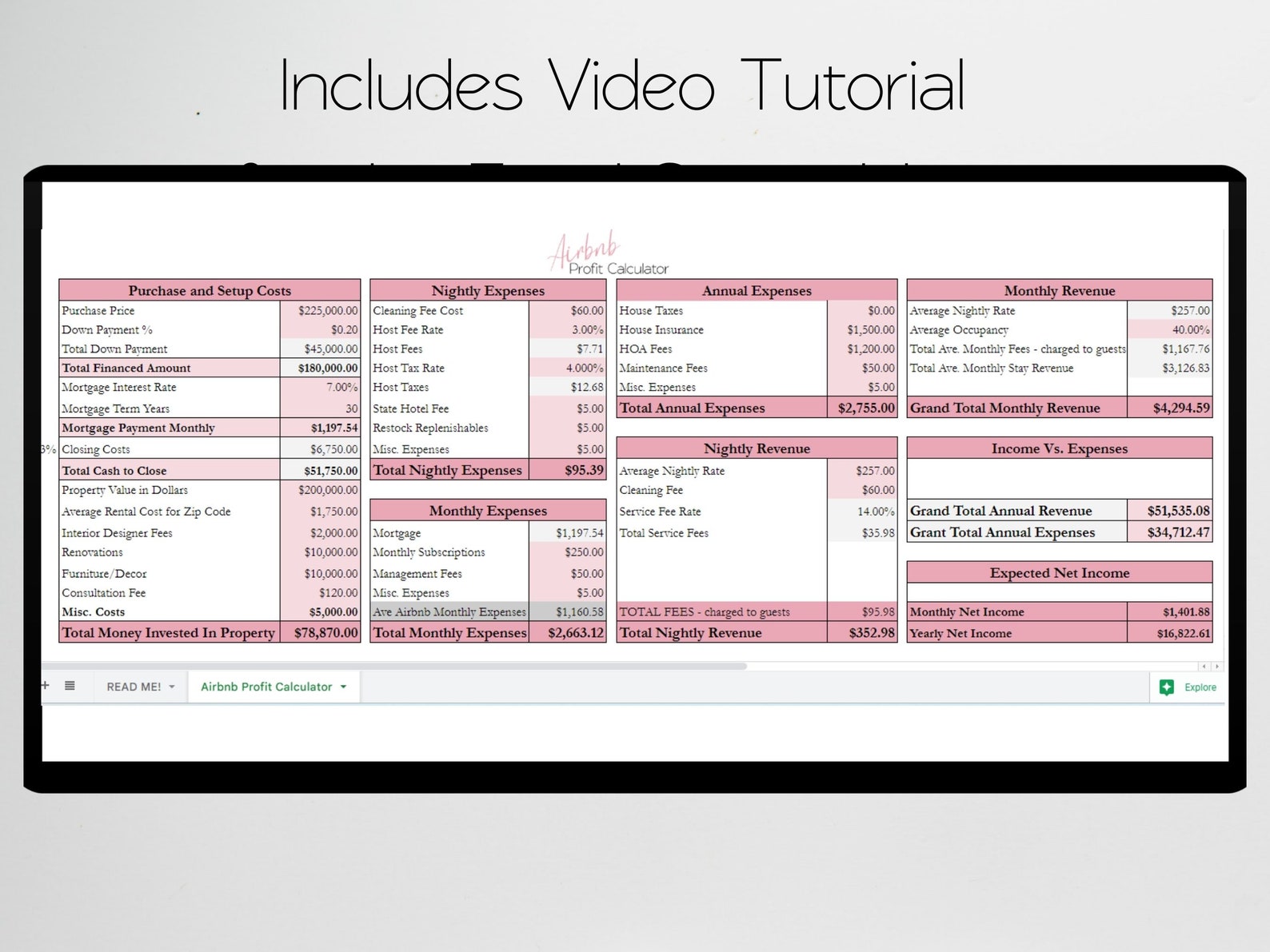Select Average Rental Cost for Zip Code label
The image size is (1270, 952).
(146, 512)
